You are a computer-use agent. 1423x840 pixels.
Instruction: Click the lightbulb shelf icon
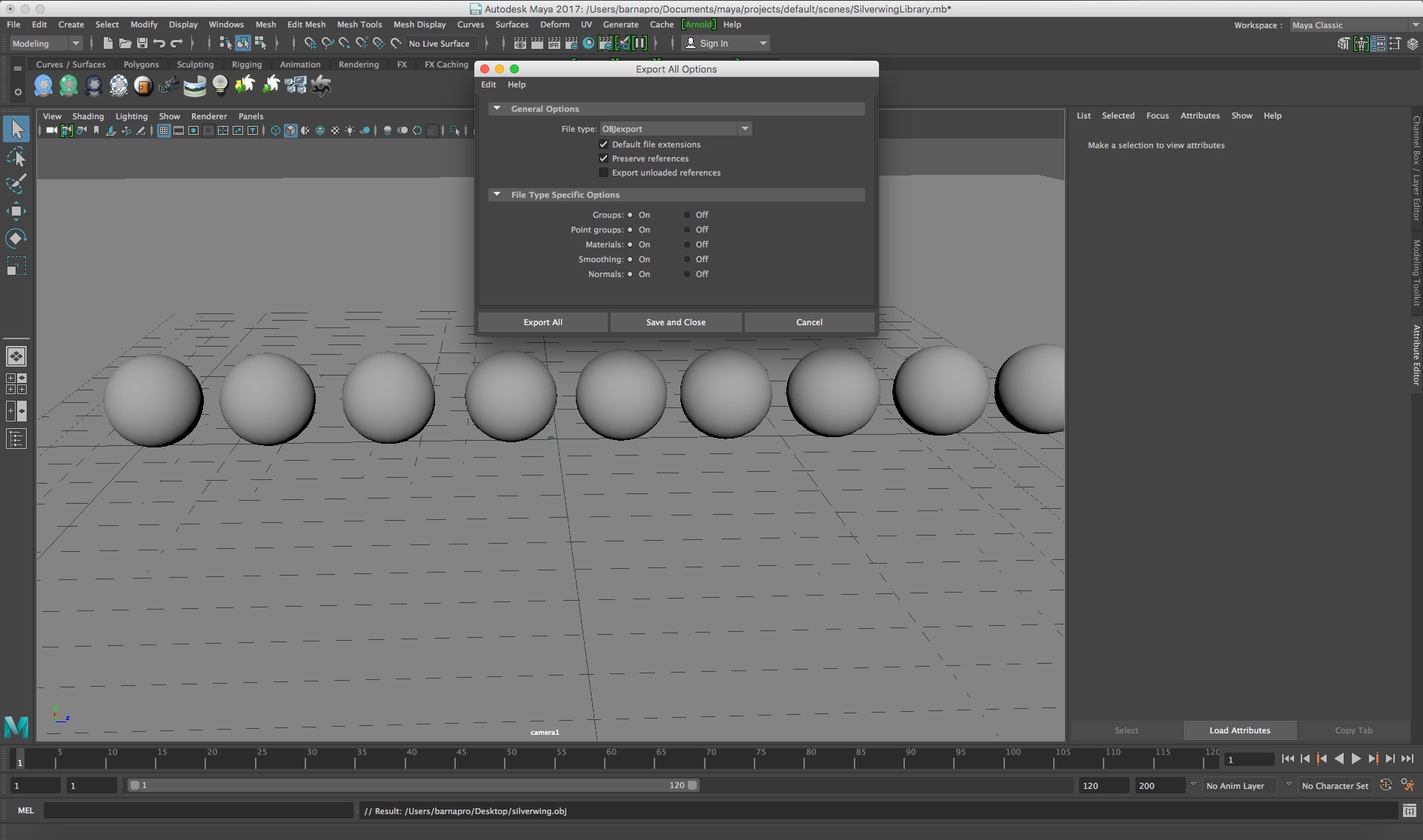(x=219, y=86)
